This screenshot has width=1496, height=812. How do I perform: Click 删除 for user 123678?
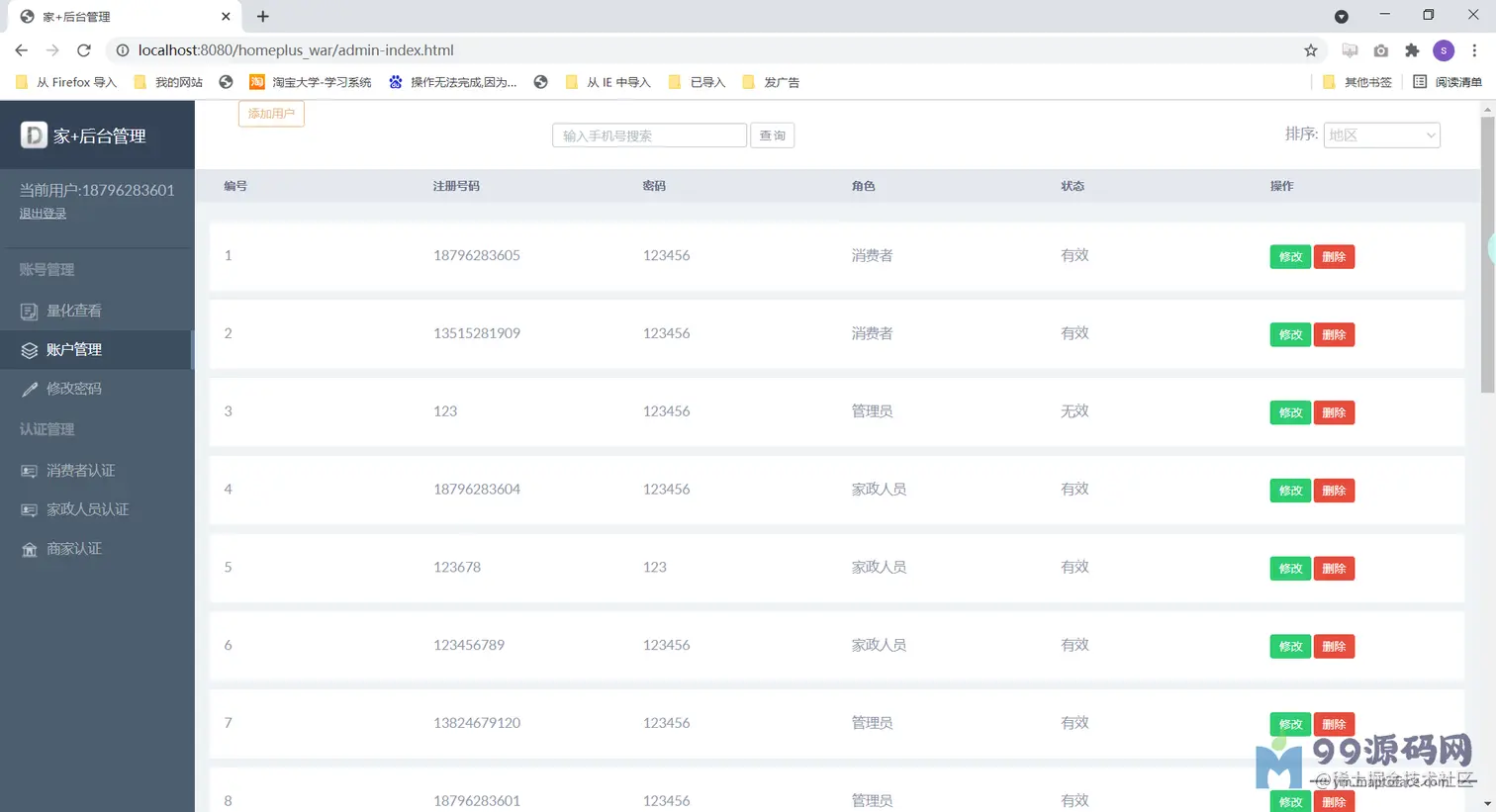click(x=1334, y=569)
